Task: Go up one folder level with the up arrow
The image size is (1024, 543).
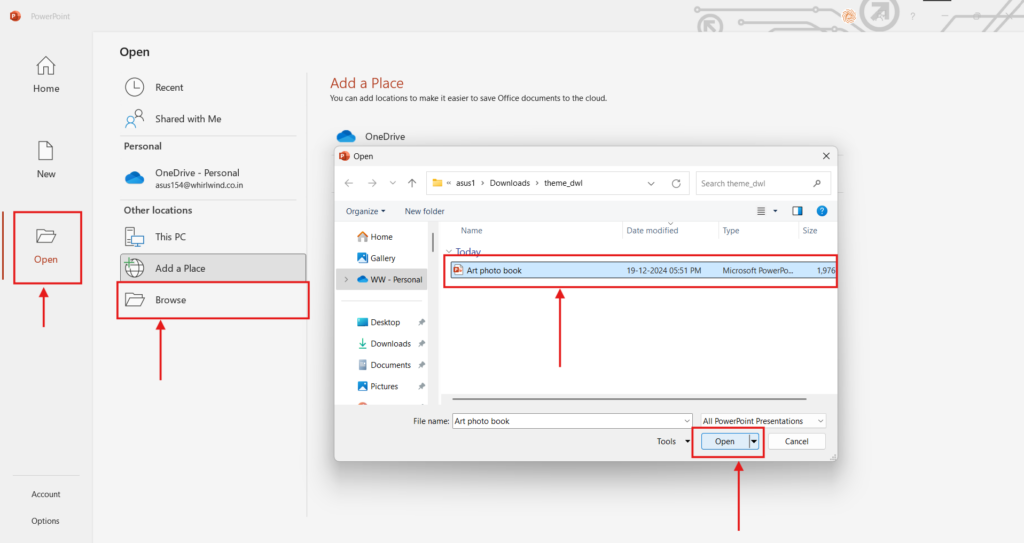Action: pos(412,184)
